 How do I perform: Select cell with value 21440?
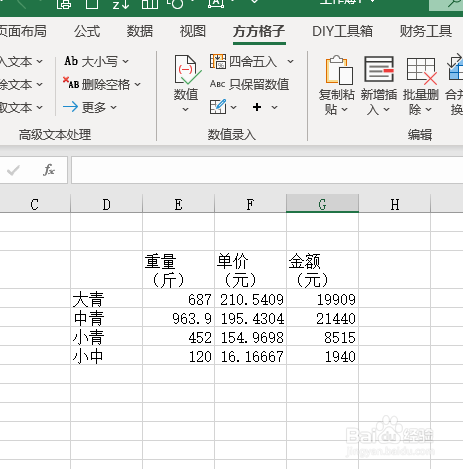tap(322, 317)
